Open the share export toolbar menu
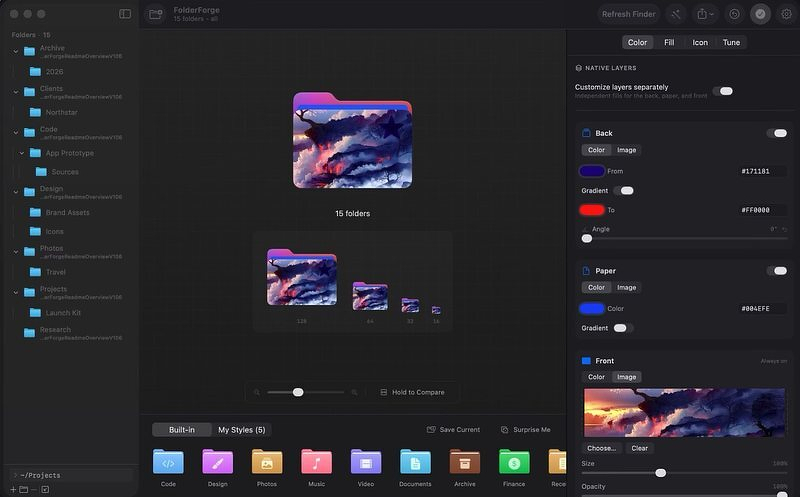The height and width of the screenshot is (497, 800). (705, 14)
